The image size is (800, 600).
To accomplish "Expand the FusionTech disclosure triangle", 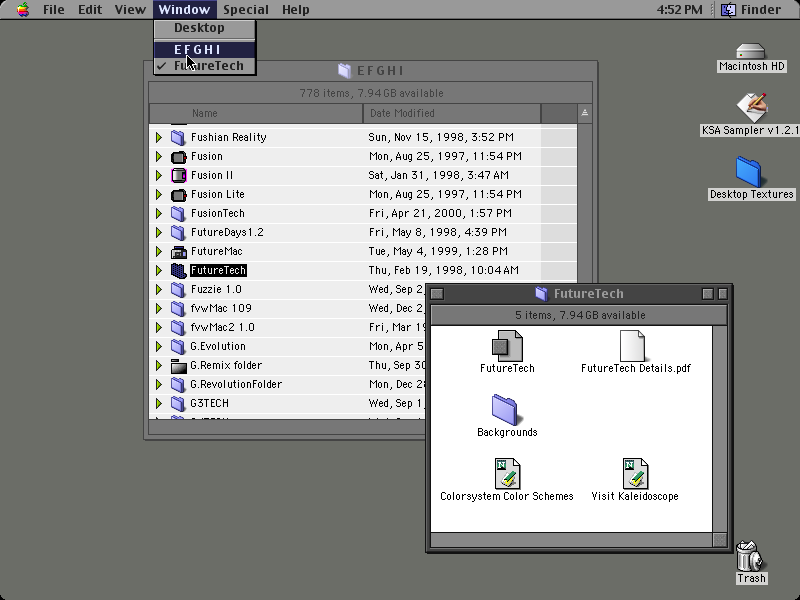I will click(159, 213).
